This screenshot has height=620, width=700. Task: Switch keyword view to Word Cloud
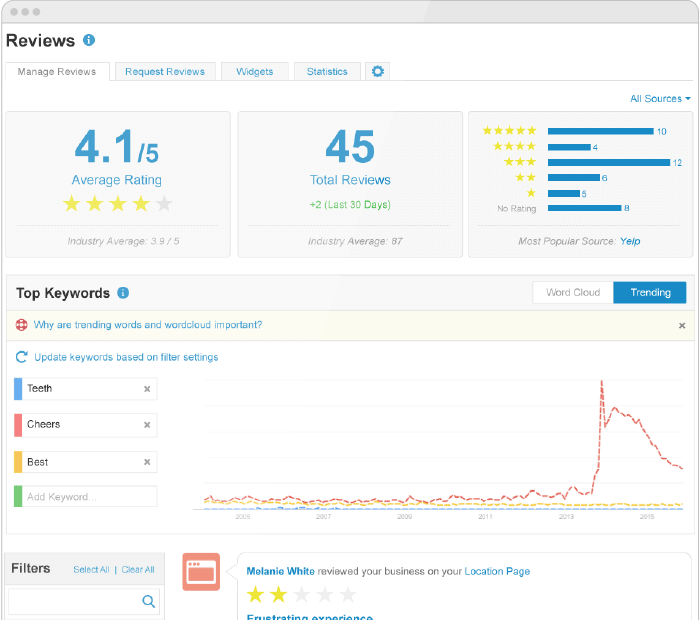coord(573,293)
